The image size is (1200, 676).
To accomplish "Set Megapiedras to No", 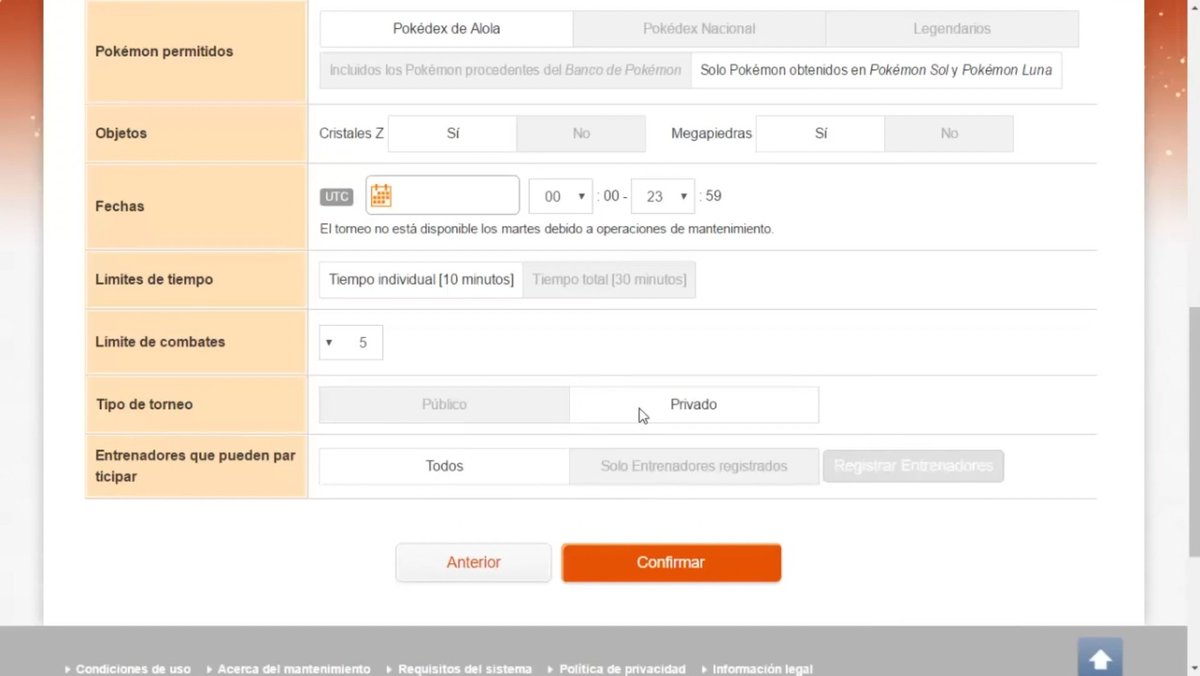I will point(949,133).
